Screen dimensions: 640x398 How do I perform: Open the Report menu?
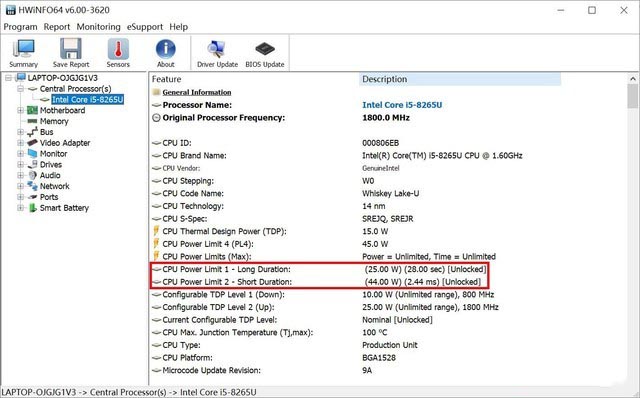57,27
